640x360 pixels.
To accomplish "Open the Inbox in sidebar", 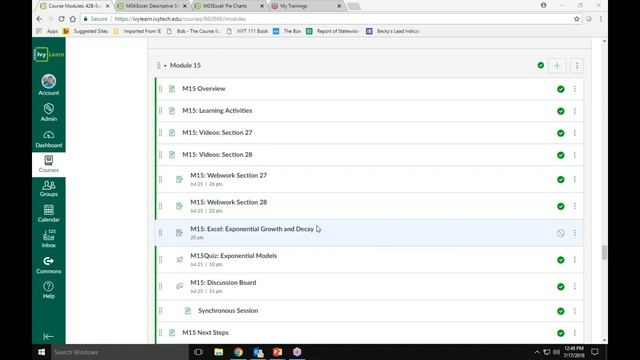I will (49, 239).
